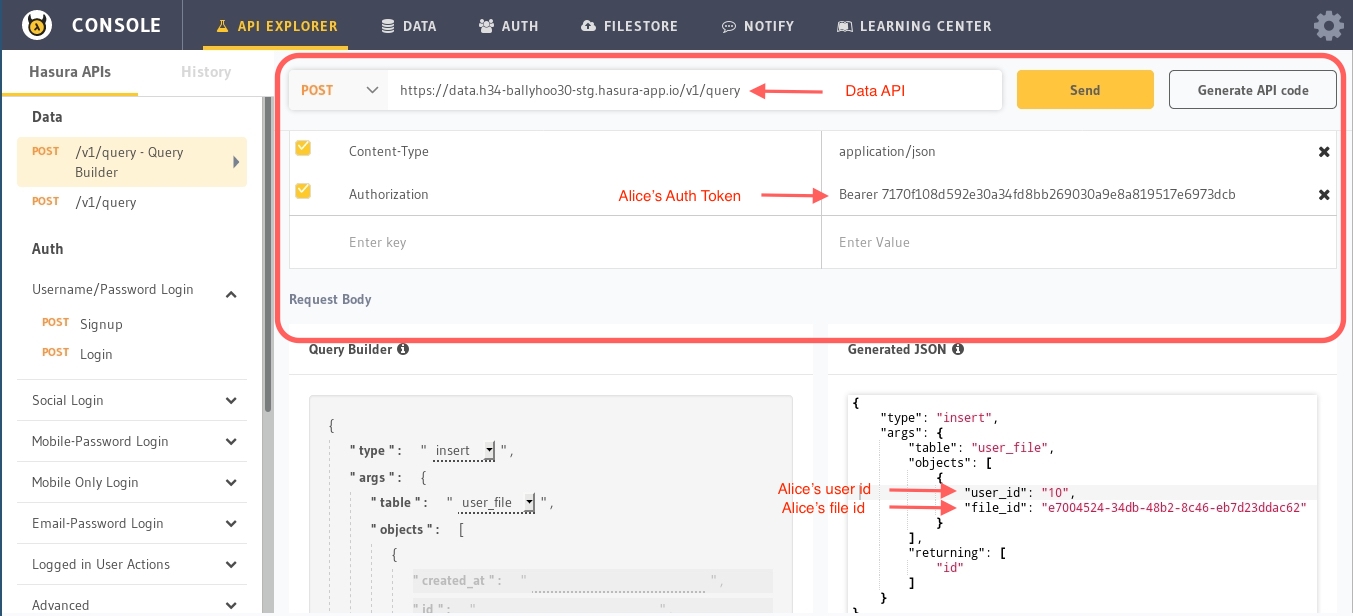This screenshot has height=616, width=1353.
Task: Select the History sidebar tab
Action: tap(205, 72)
